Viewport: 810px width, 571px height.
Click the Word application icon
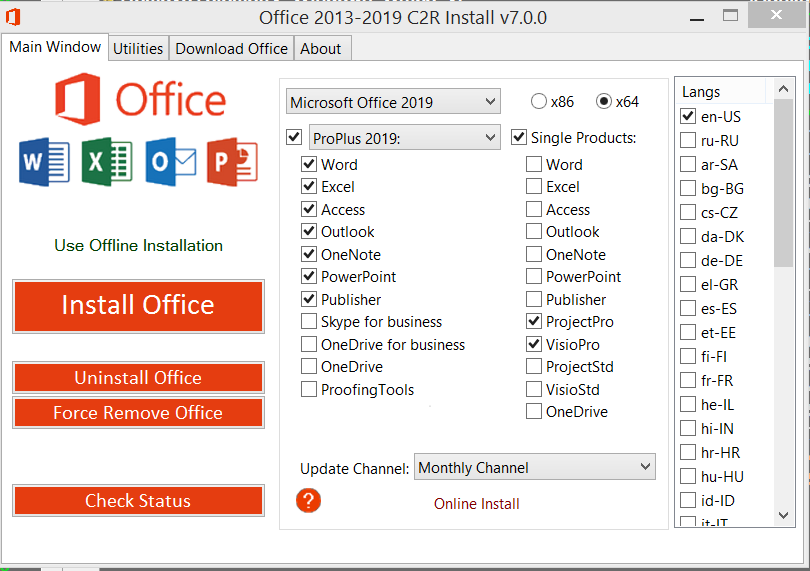pyautogui.click(x=44, y=162)
